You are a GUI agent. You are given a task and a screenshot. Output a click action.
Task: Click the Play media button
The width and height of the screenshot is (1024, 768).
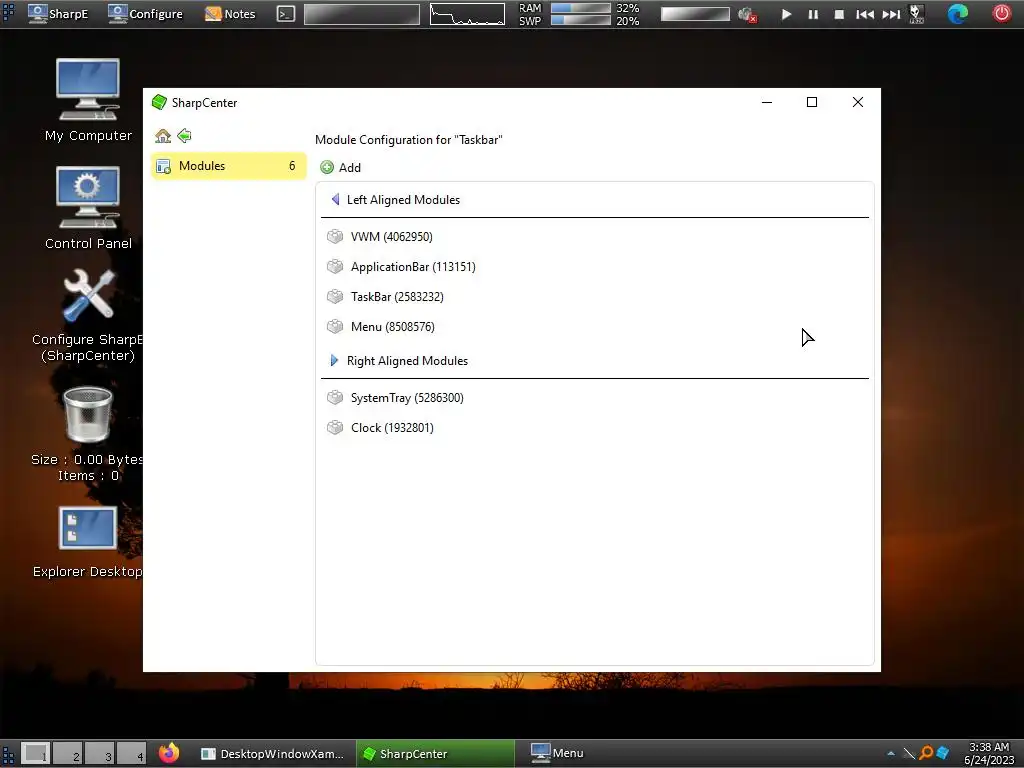786,14
